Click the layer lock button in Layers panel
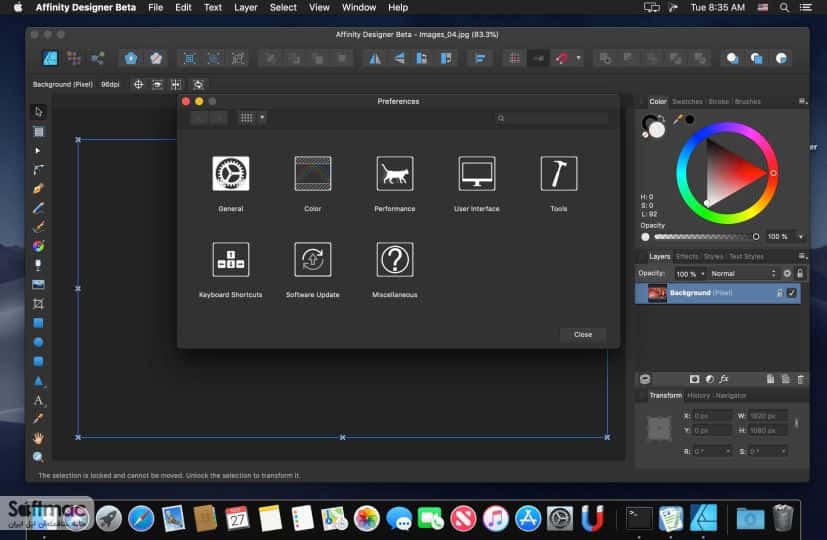The image size is (827, 540). point(800,273)
